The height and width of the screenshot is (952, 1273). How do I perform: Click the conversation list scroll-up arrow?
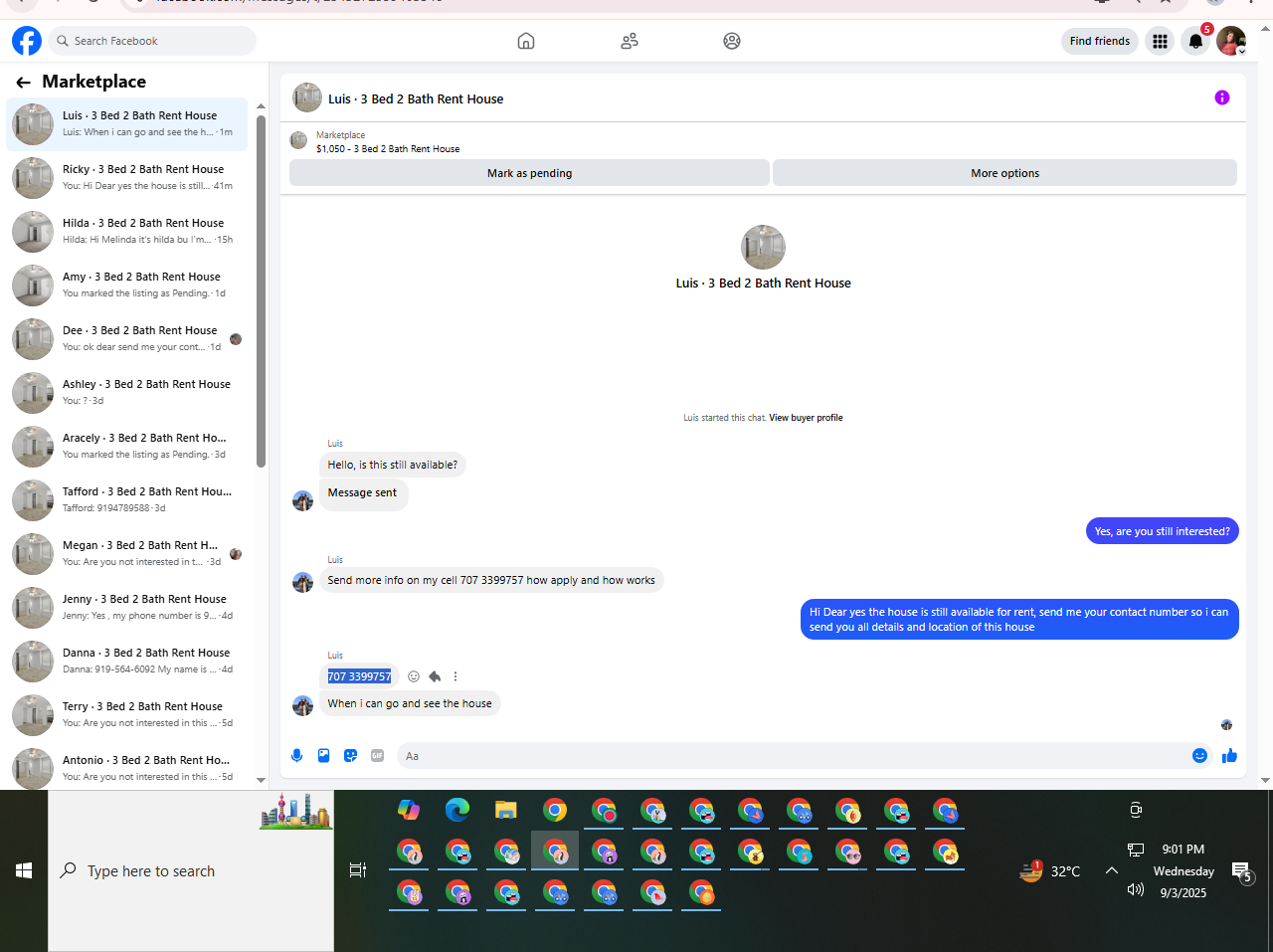click(261, 106)
